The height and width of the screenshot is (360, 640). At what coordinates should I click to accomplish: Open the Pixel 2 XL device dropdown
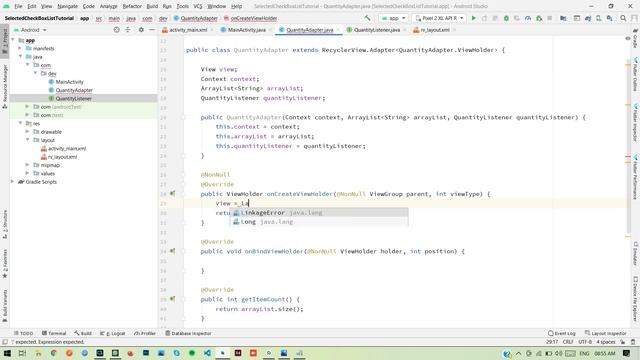[x=439, y=18]
